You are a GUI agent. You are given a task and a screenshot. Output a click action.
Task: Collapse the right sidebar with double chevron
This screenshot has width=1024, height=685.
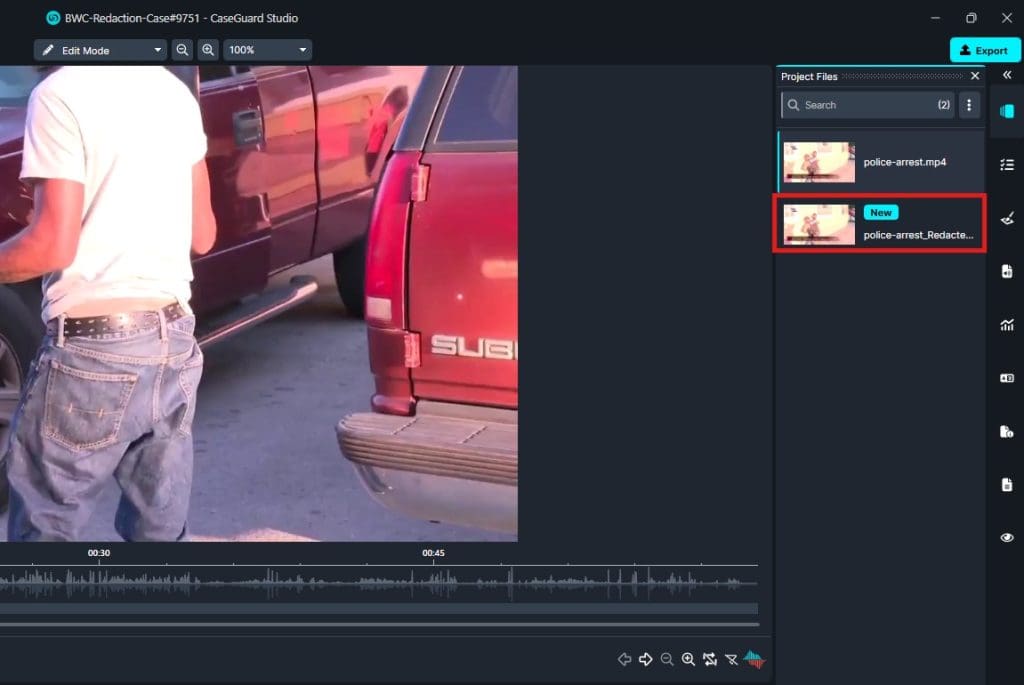click(1007, 75)
